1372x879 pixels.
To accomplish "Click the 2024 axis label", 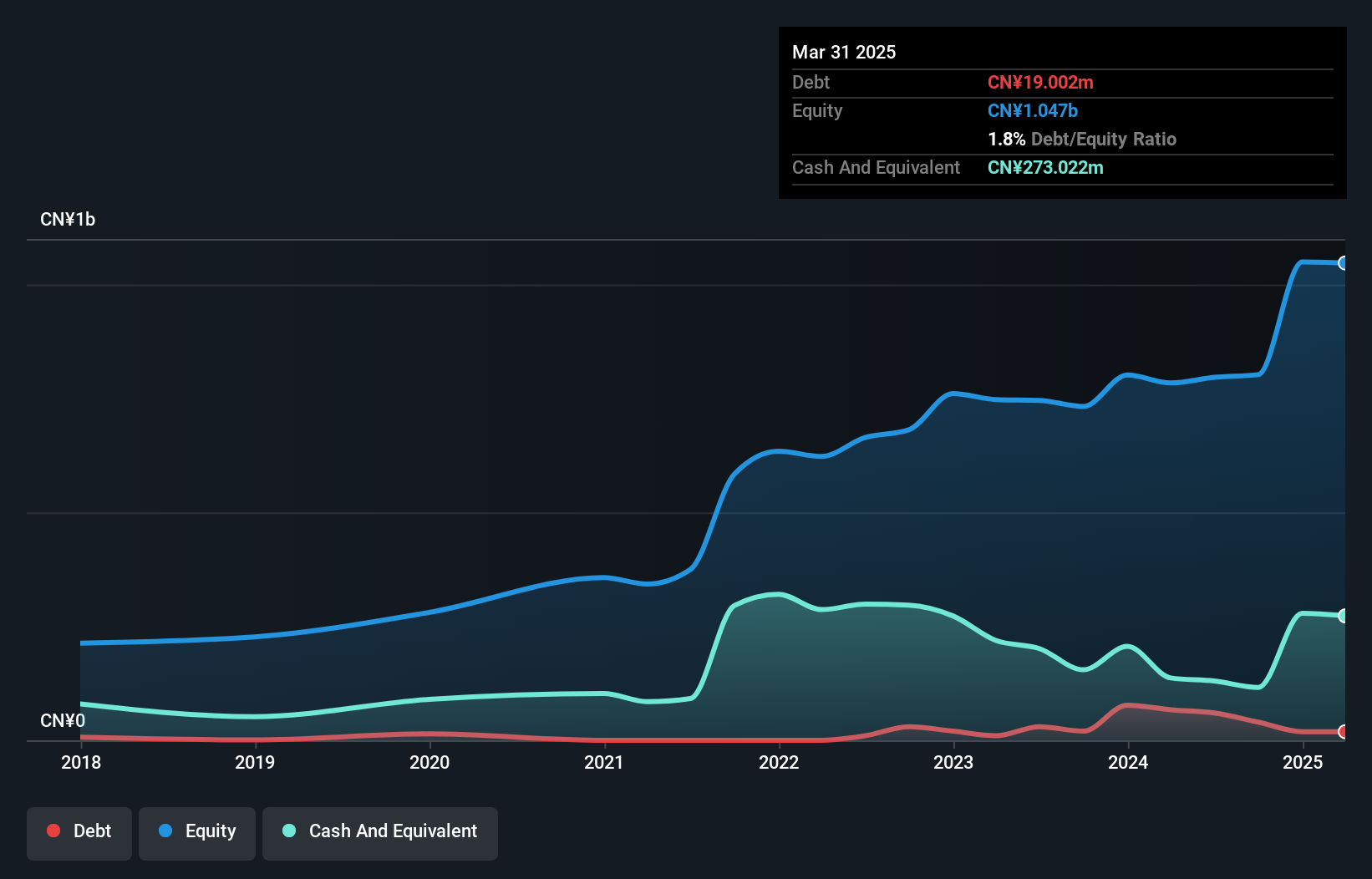I will pos(1128,762).
